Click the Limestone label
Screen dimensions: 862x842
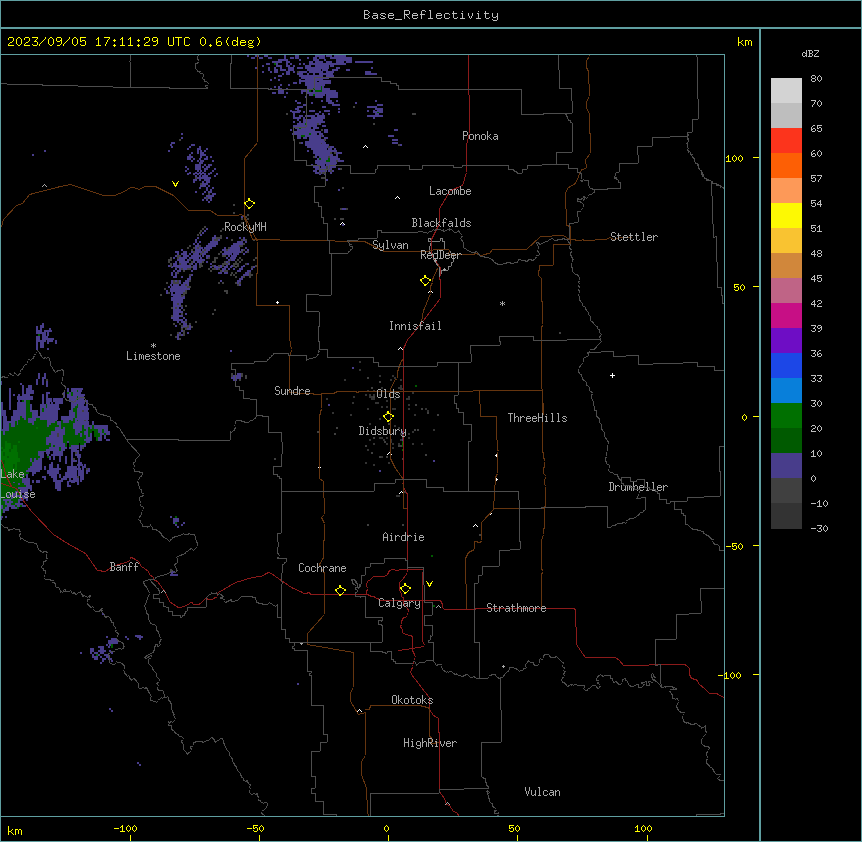click(x=153, y=356)
